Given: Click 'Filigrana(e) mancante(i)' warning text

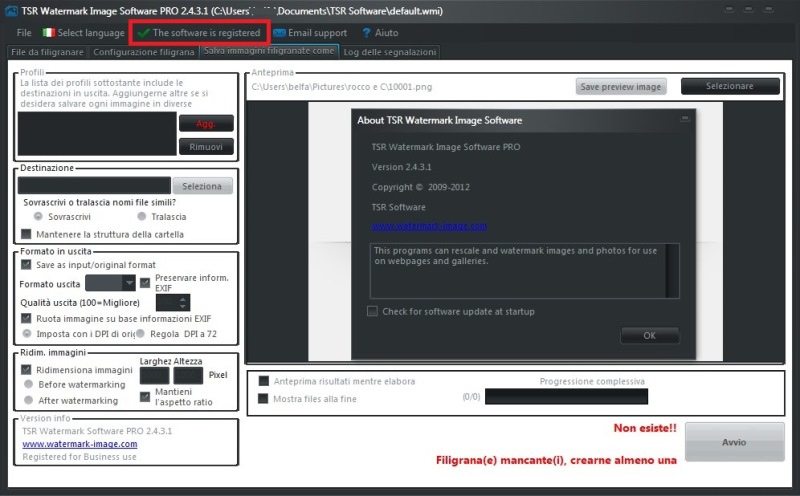Looking at the screenshot, I should coord(557,460).
